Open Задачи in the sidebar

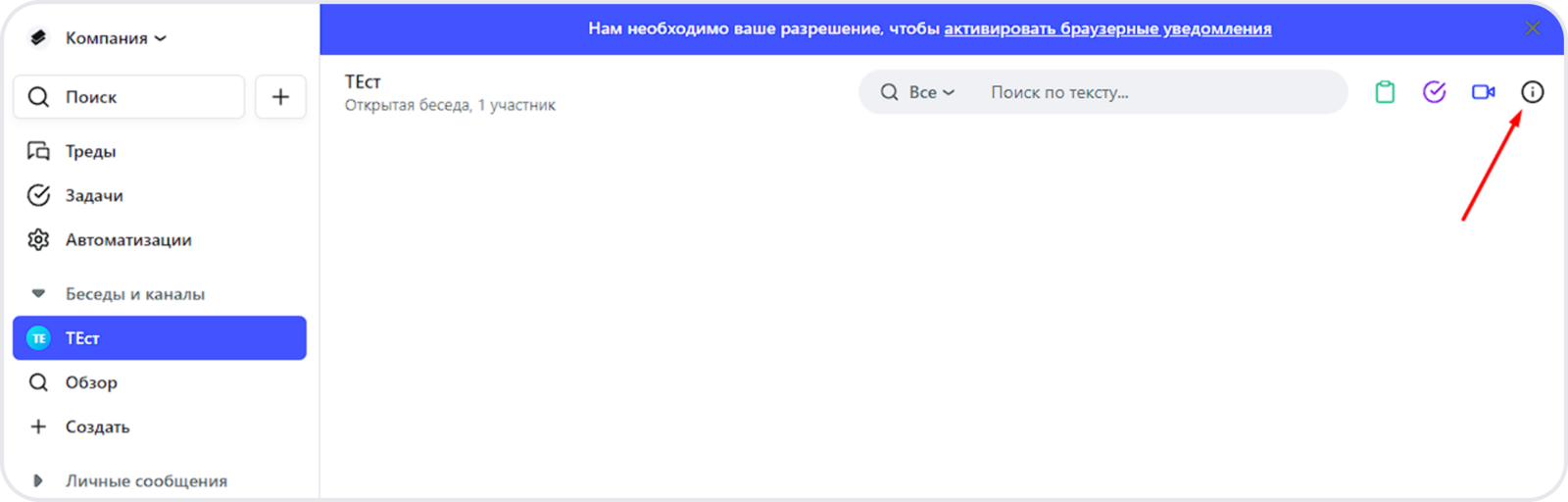pyautogui.click(x=94, y=195)
